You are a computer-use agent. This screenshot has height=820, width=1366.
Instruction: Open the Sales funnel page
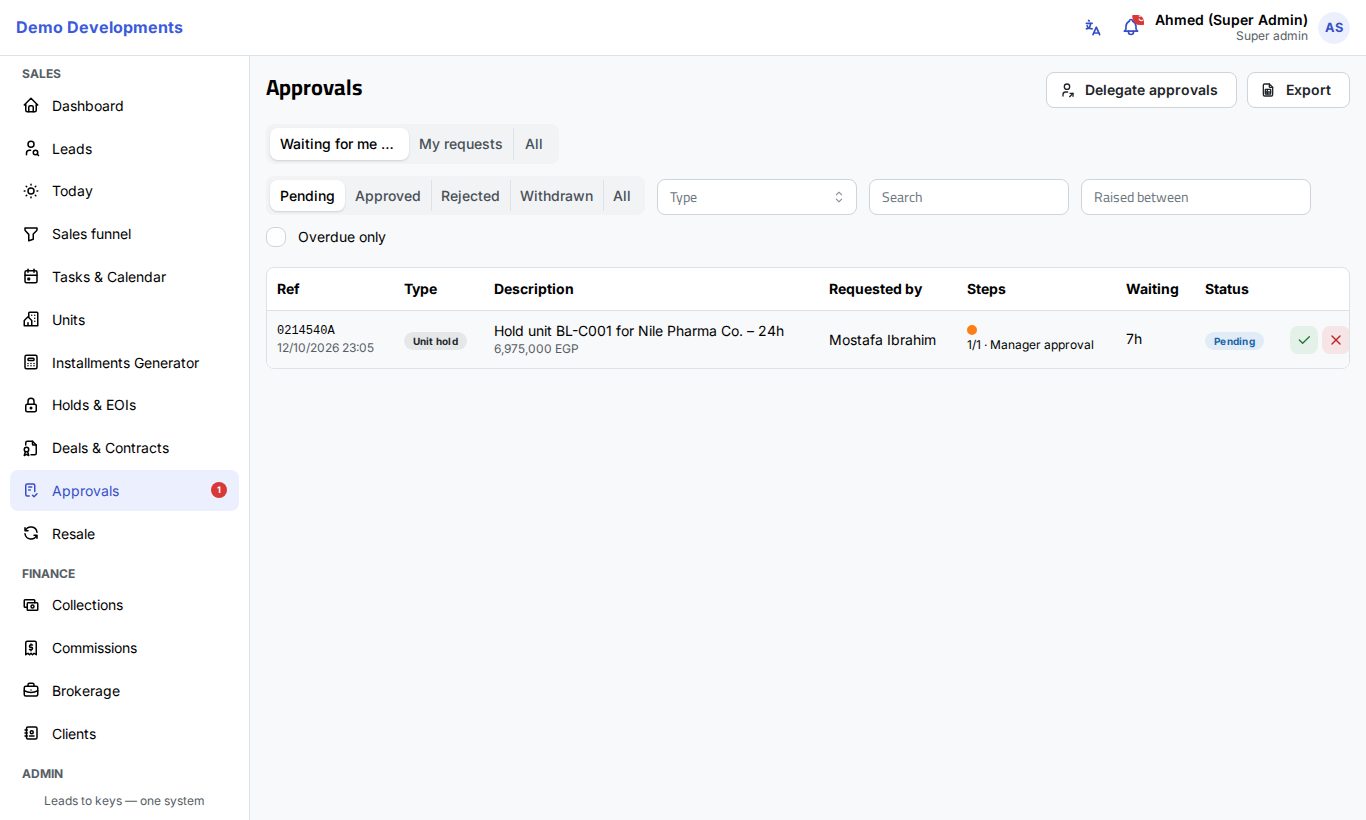point(124,234)
